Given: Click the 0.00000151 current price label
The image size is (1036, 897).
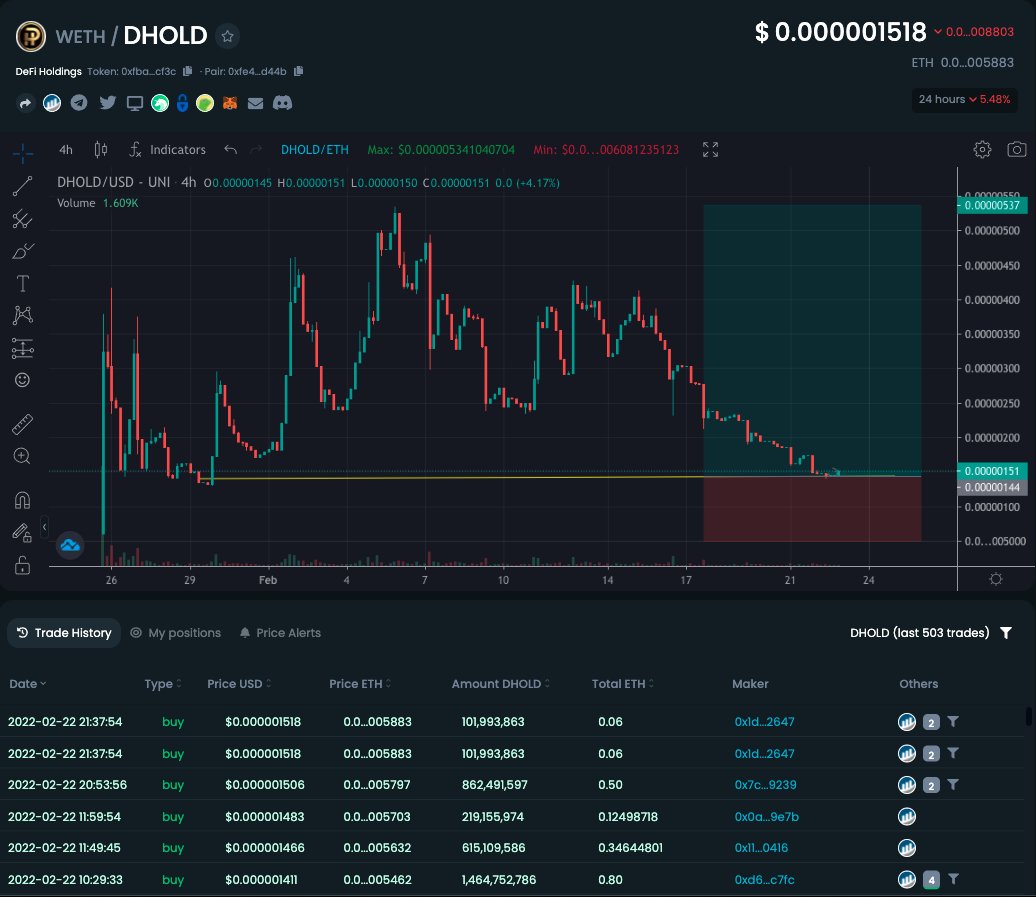Looking at the screenshot, I should [992, 471].
